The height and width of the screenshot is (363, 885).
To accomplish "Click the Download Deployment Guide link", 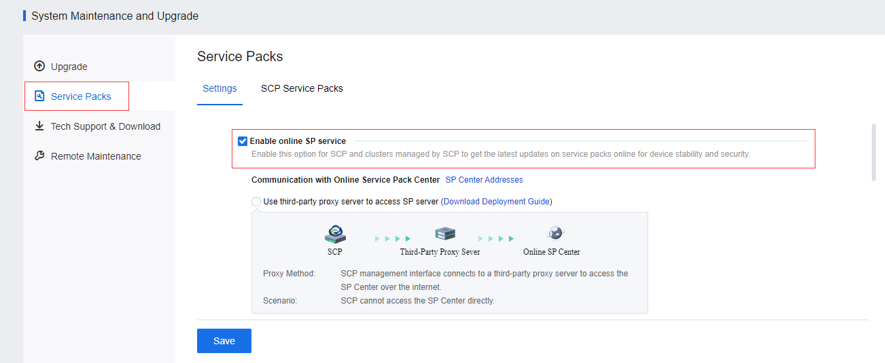I will [x=496, y=201].
